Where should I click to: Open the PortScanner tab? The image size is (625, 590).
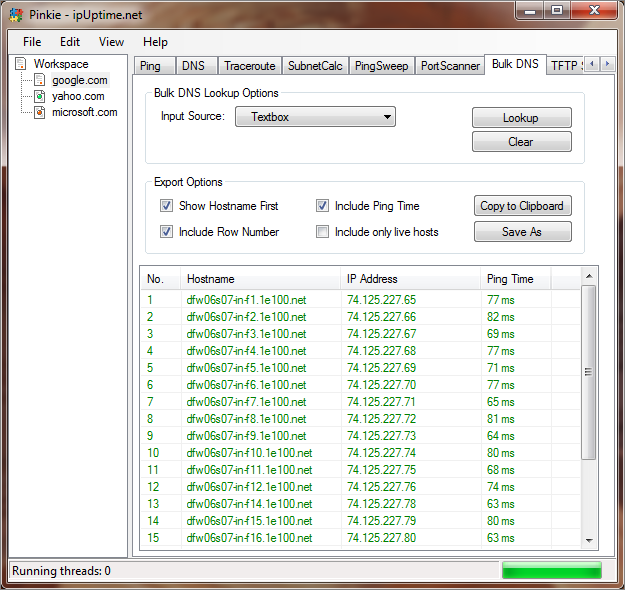pos(449,66)
